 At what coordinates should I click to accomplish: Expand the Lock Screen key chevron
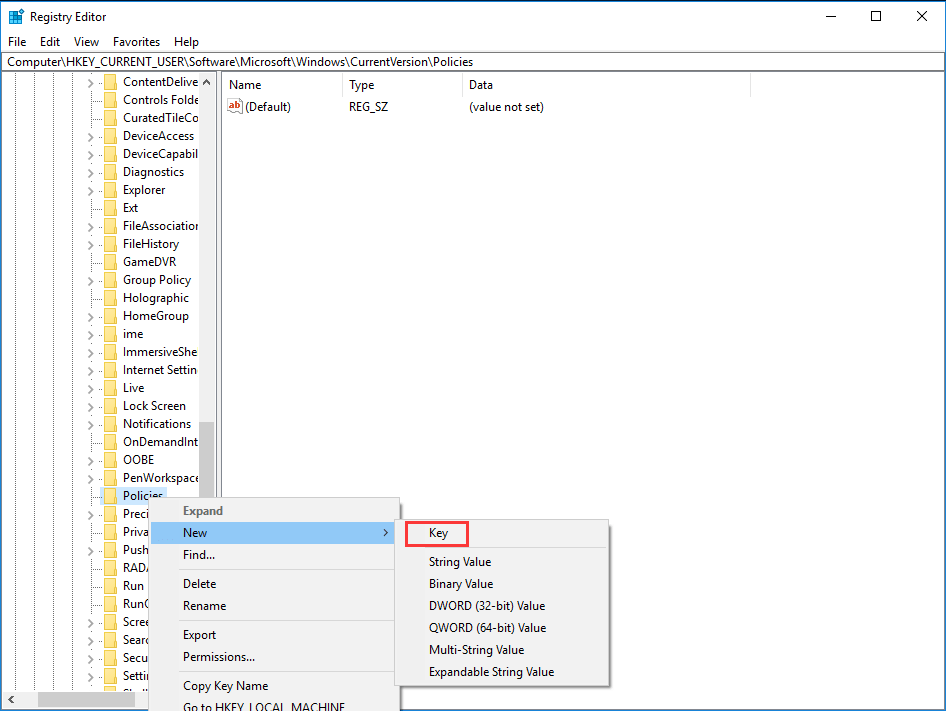90,407
